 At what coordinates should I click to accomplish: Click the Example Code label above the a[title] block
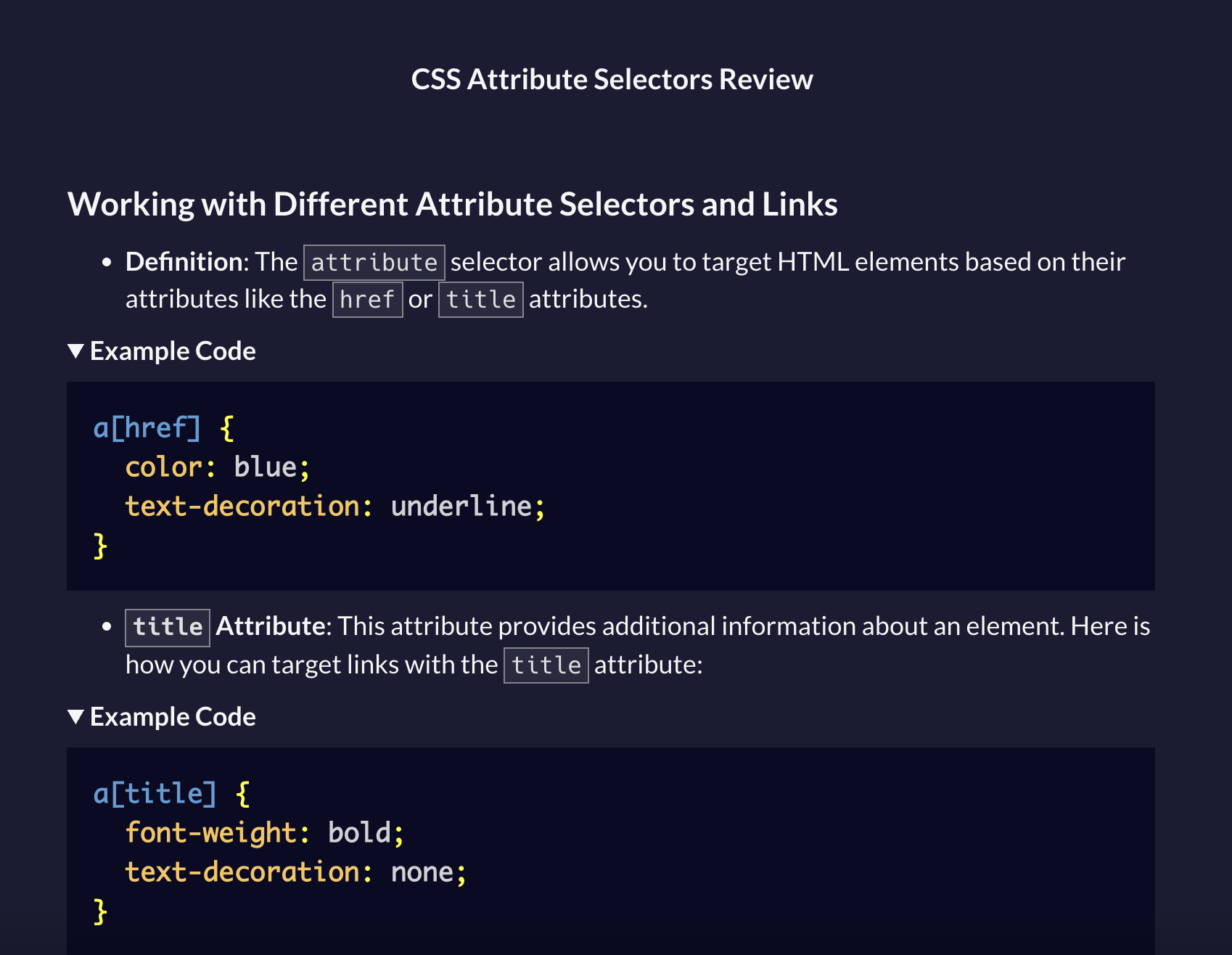pyautogui.click(x=173, y=717)
